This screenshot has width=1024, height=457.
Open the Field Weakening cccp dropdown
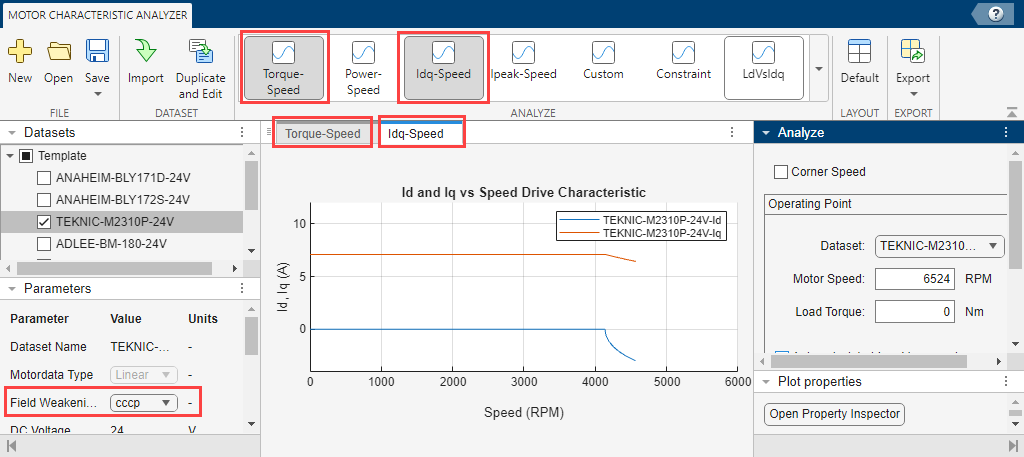coord(144,402)
